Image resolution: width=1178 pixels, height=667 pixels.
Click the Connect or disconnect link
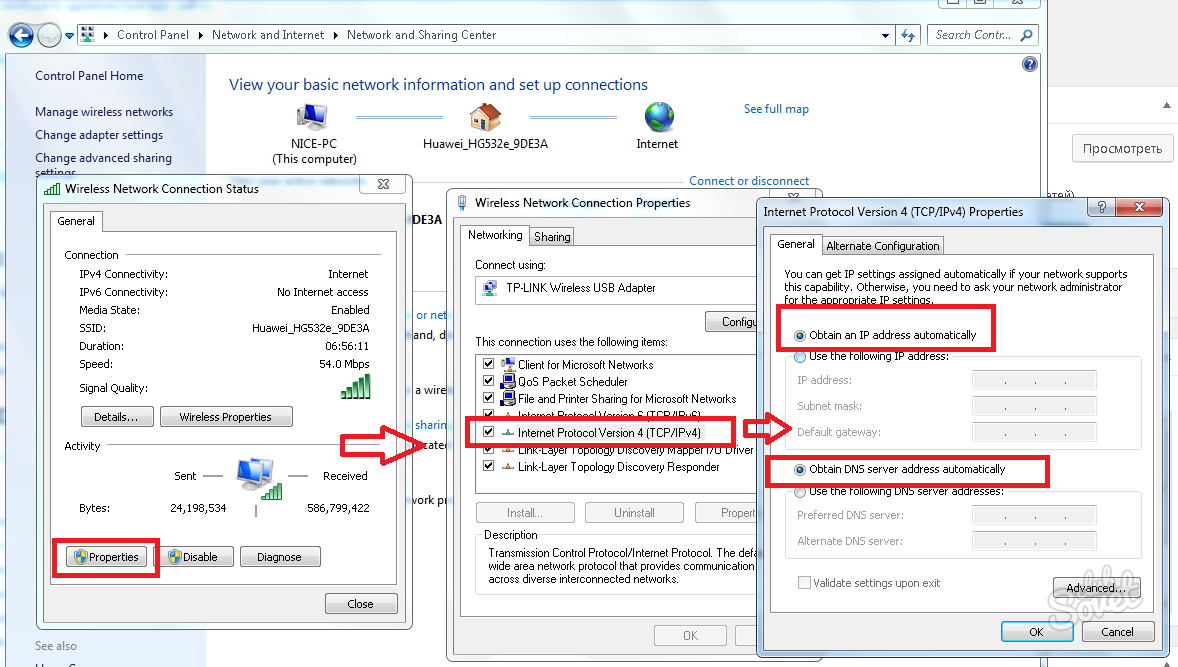(x=749, y=181)
